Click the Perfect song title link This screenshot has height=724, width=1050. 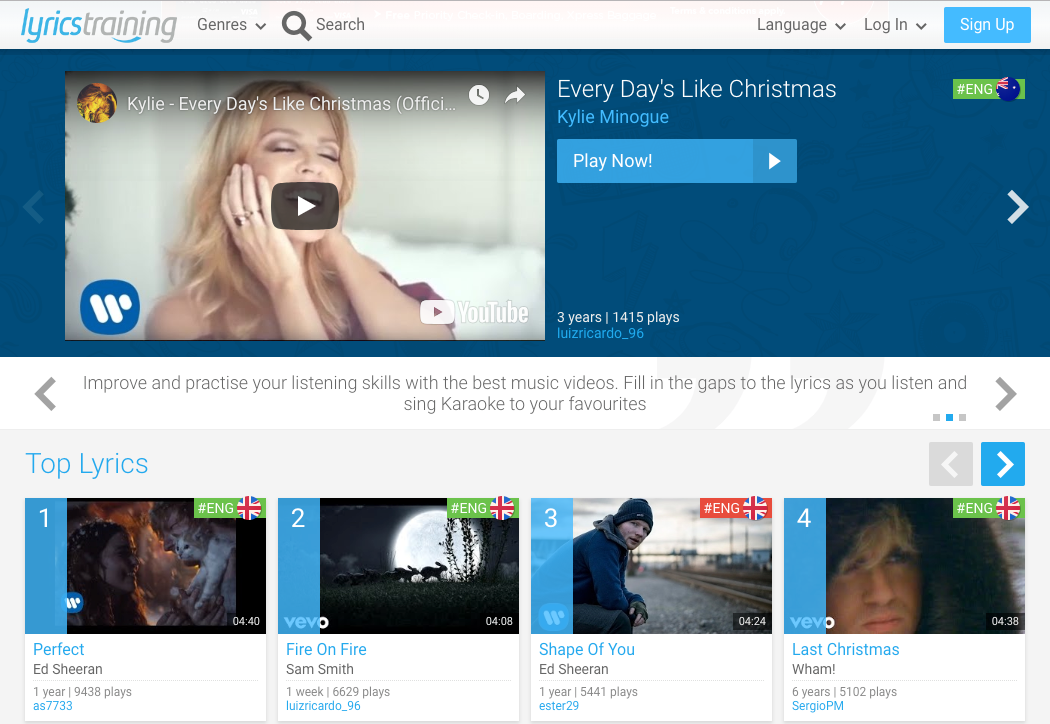[58, 649]
